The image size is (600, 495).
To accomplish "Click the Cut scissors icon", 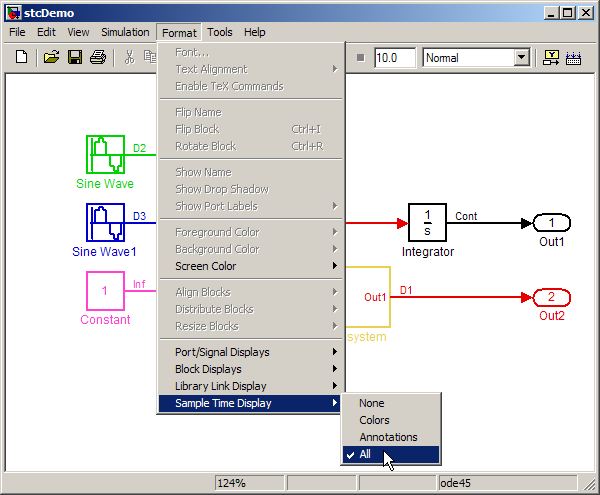I will pos(129,58).
